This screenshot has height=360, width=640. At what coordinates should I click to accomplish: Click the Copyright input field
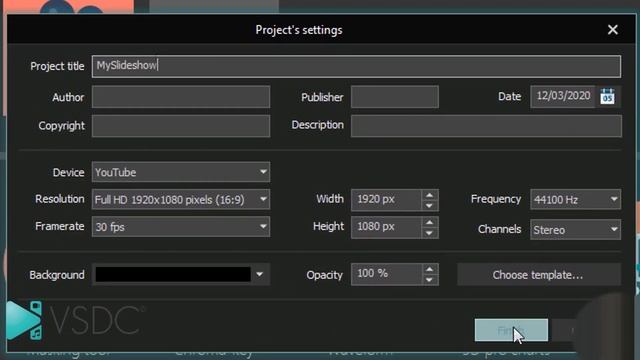(x=181, y=126)
